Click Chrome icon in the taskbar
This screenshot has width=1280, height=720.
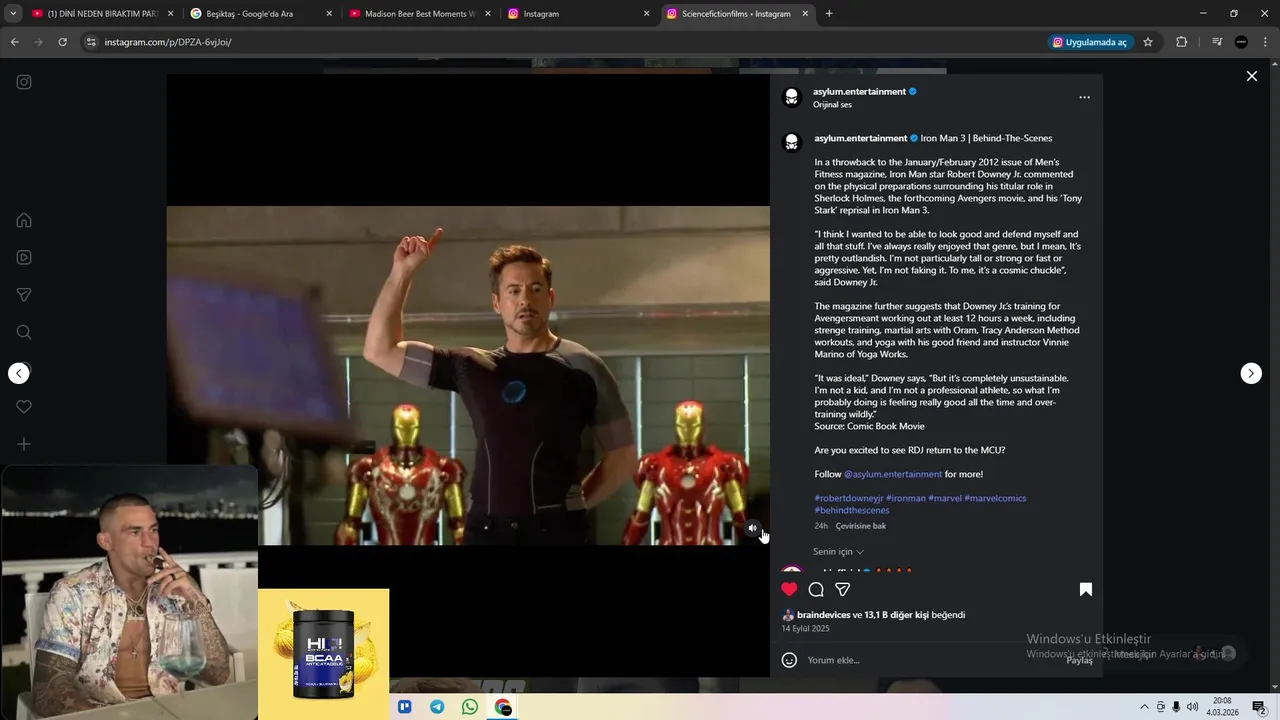(503, 707)
